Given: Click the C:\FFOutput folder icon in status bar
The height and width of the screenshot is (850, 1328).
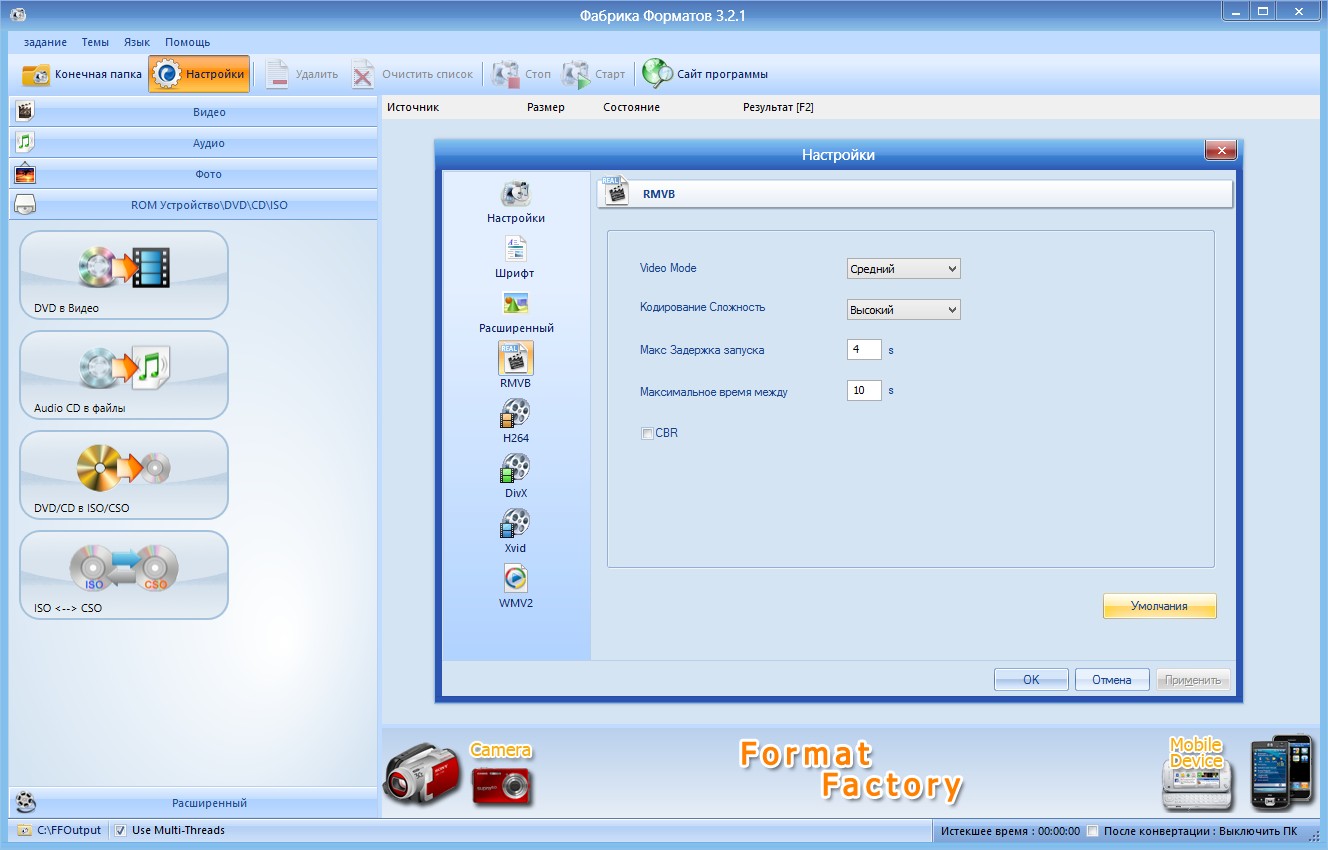Looking at the screenshot, I should tap(23, 830).
